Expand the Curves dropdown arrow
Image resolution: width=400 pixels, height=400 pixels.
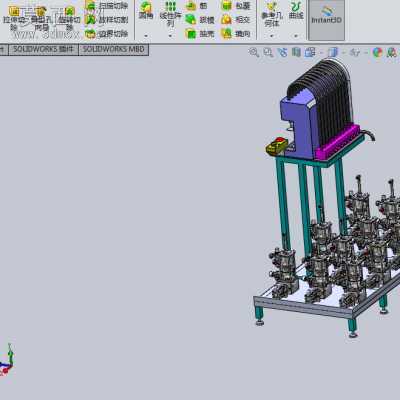(296, 35)
